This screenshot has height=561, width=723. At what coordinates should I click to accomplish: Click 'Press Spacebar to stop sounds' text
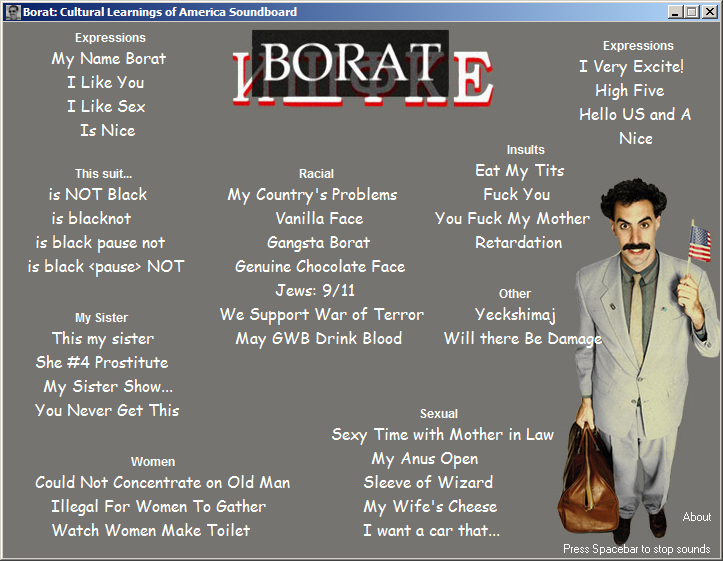[637, 549]
